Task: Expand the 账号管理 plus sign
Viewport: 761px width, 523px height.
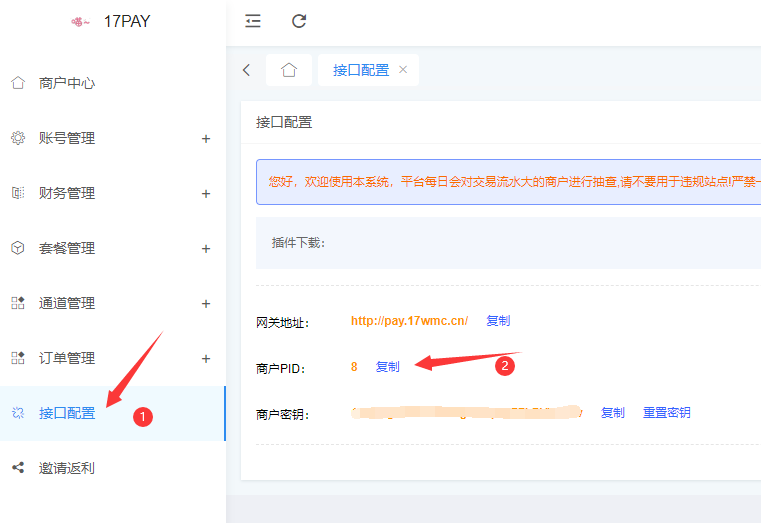Action: coord(206,139)
